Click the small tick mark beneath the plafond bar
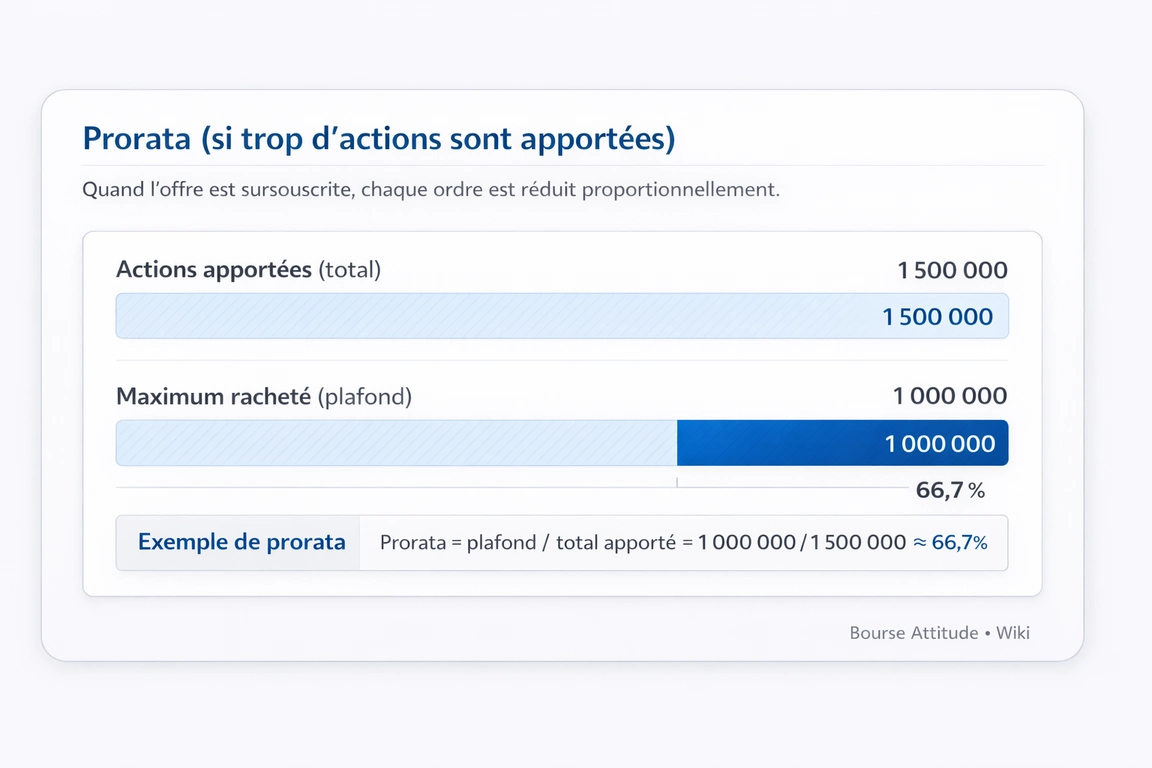The height and width of the screenshot is (768, 1152). 677,482
